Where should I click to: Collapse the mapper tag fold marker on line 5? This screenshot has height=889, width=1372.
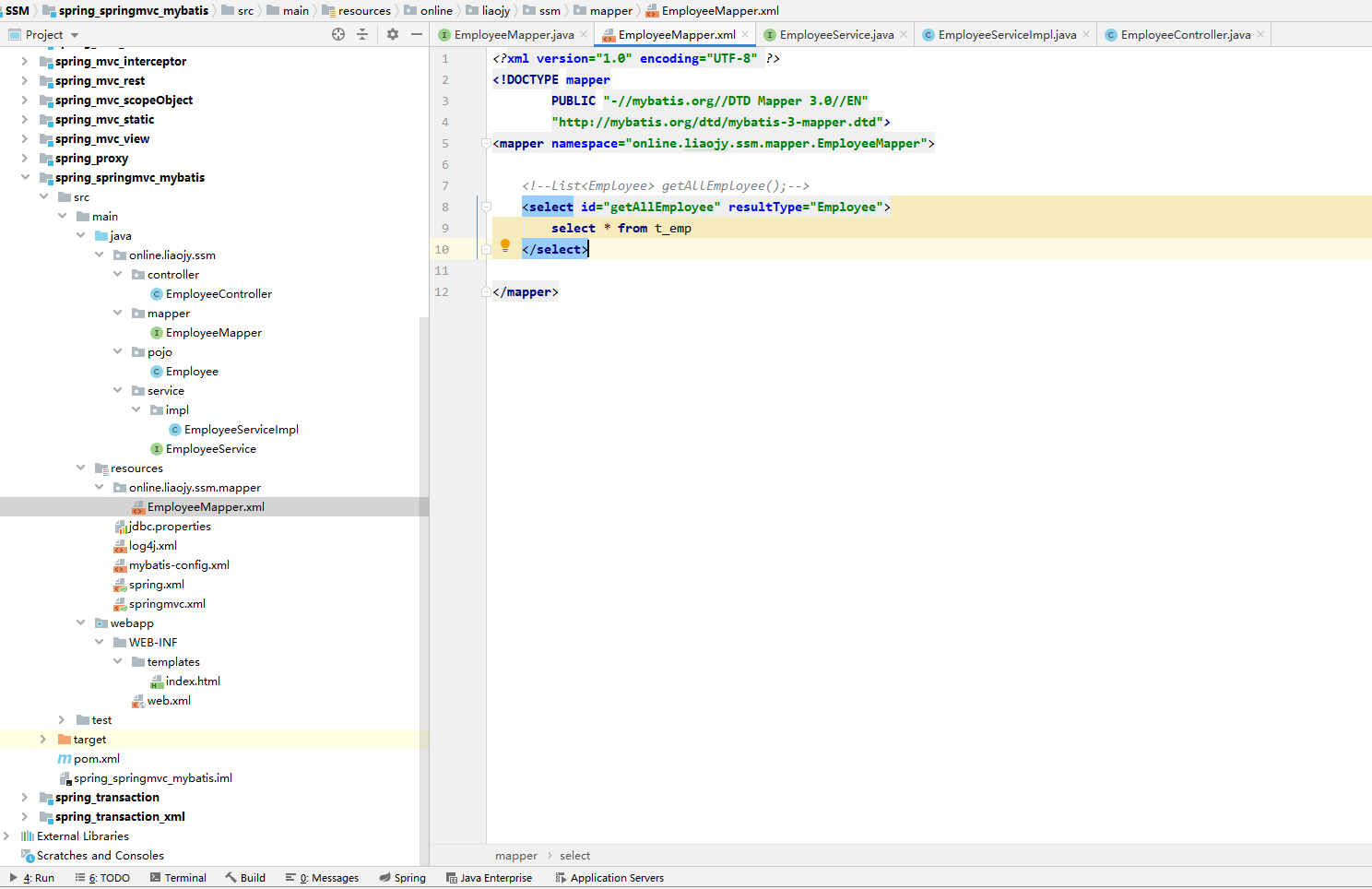[x=486, y=143]
